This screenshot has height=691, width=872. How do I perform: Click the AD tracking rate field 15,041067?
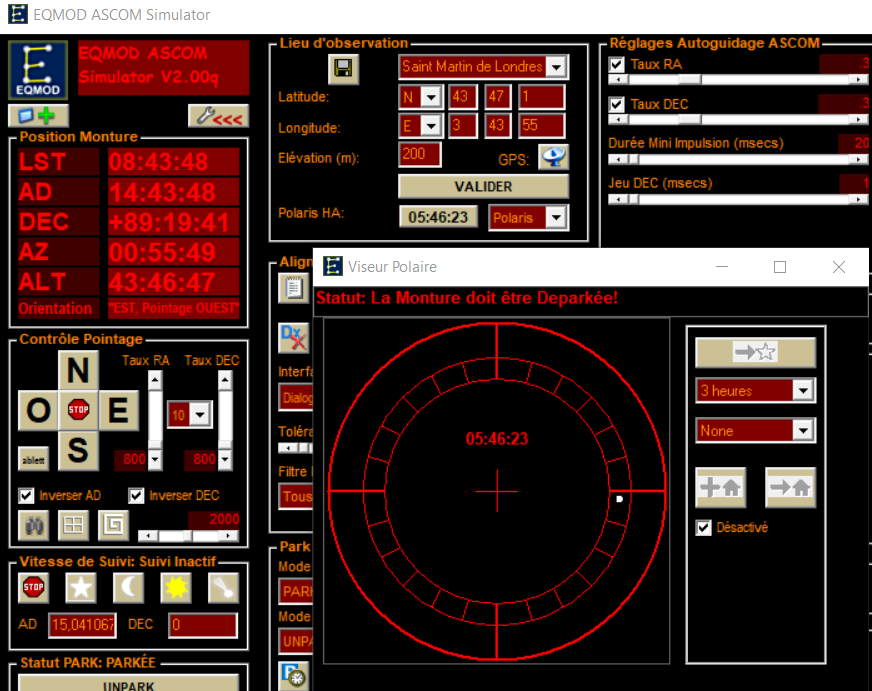pos(82,625)
